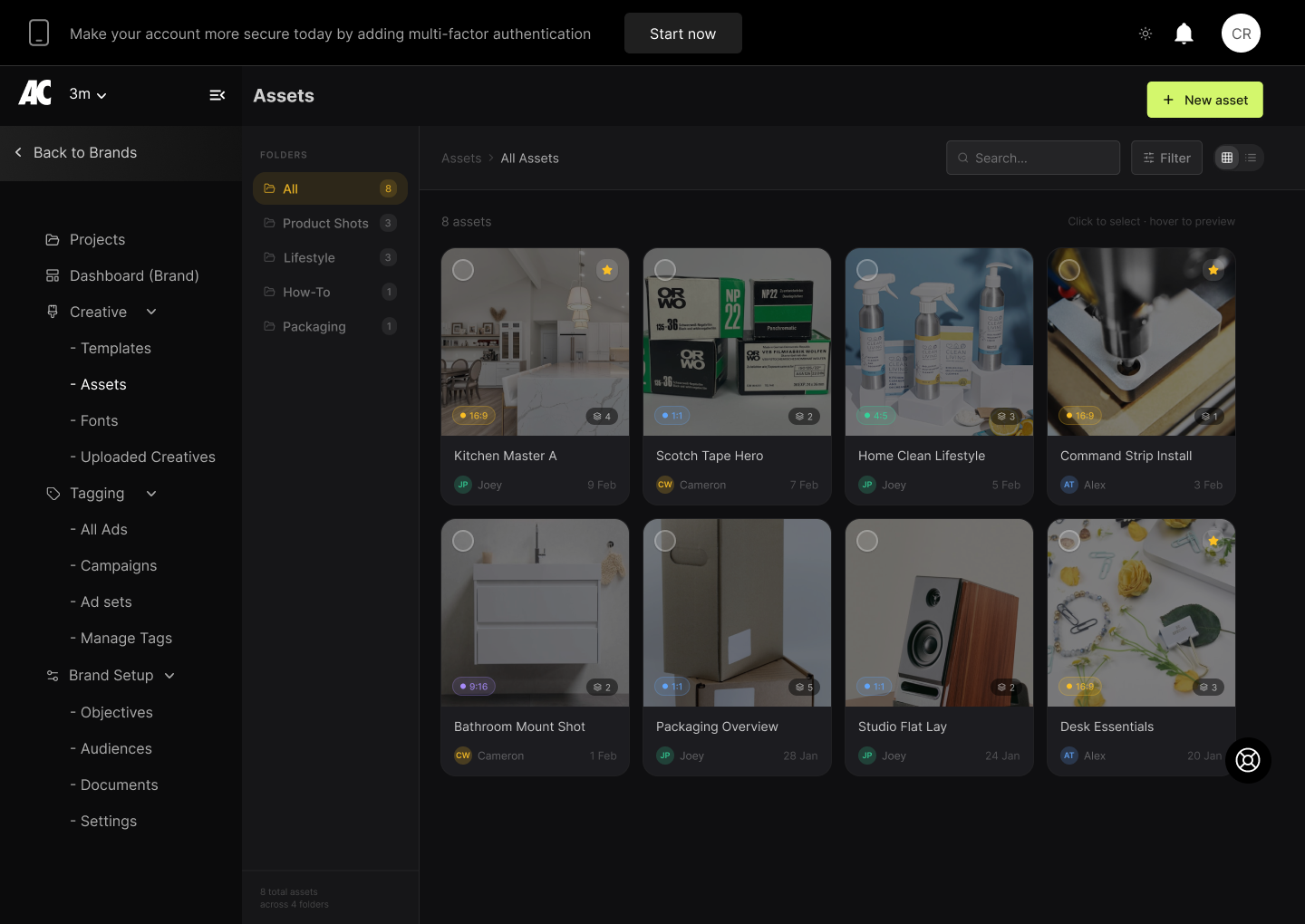Screen dimensions: 1305x924
Task: Switch to grid view layout
Action: 1227,158
